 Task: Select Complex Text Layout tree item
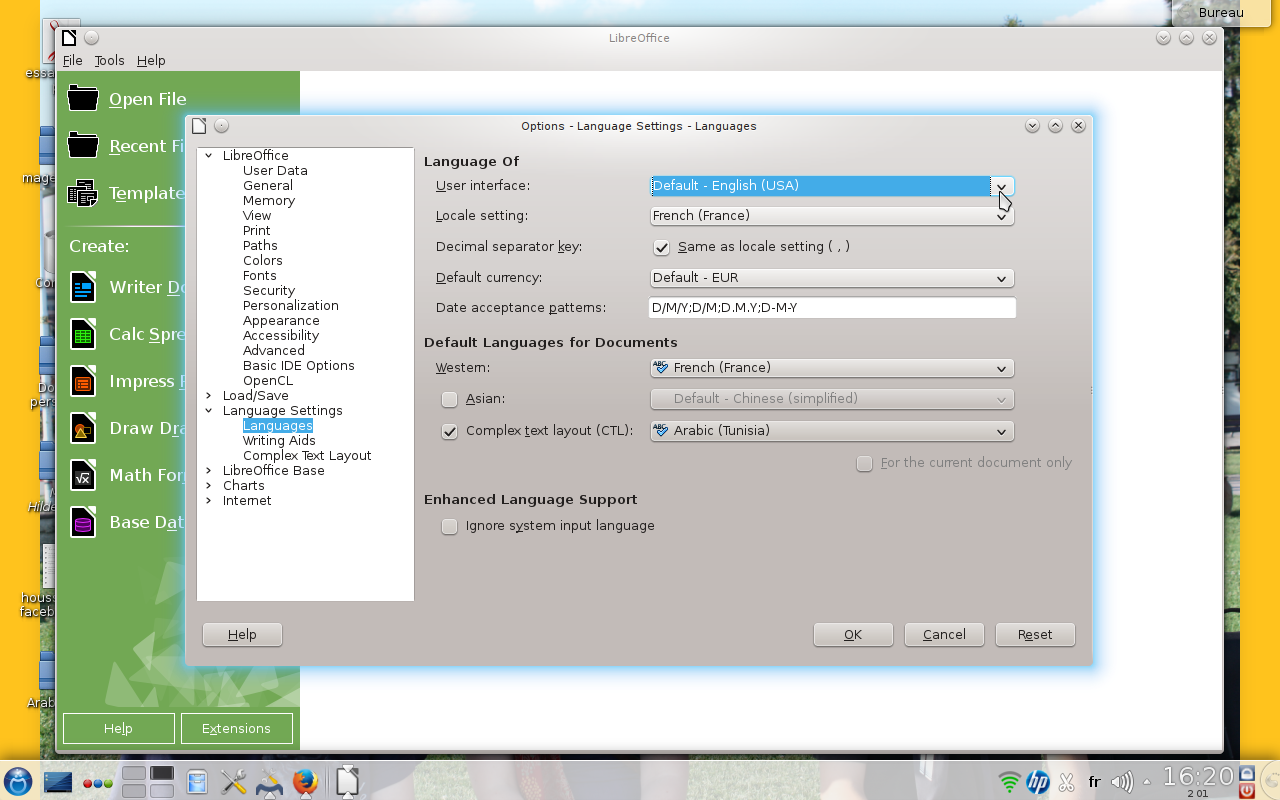(x=307, y=455)
